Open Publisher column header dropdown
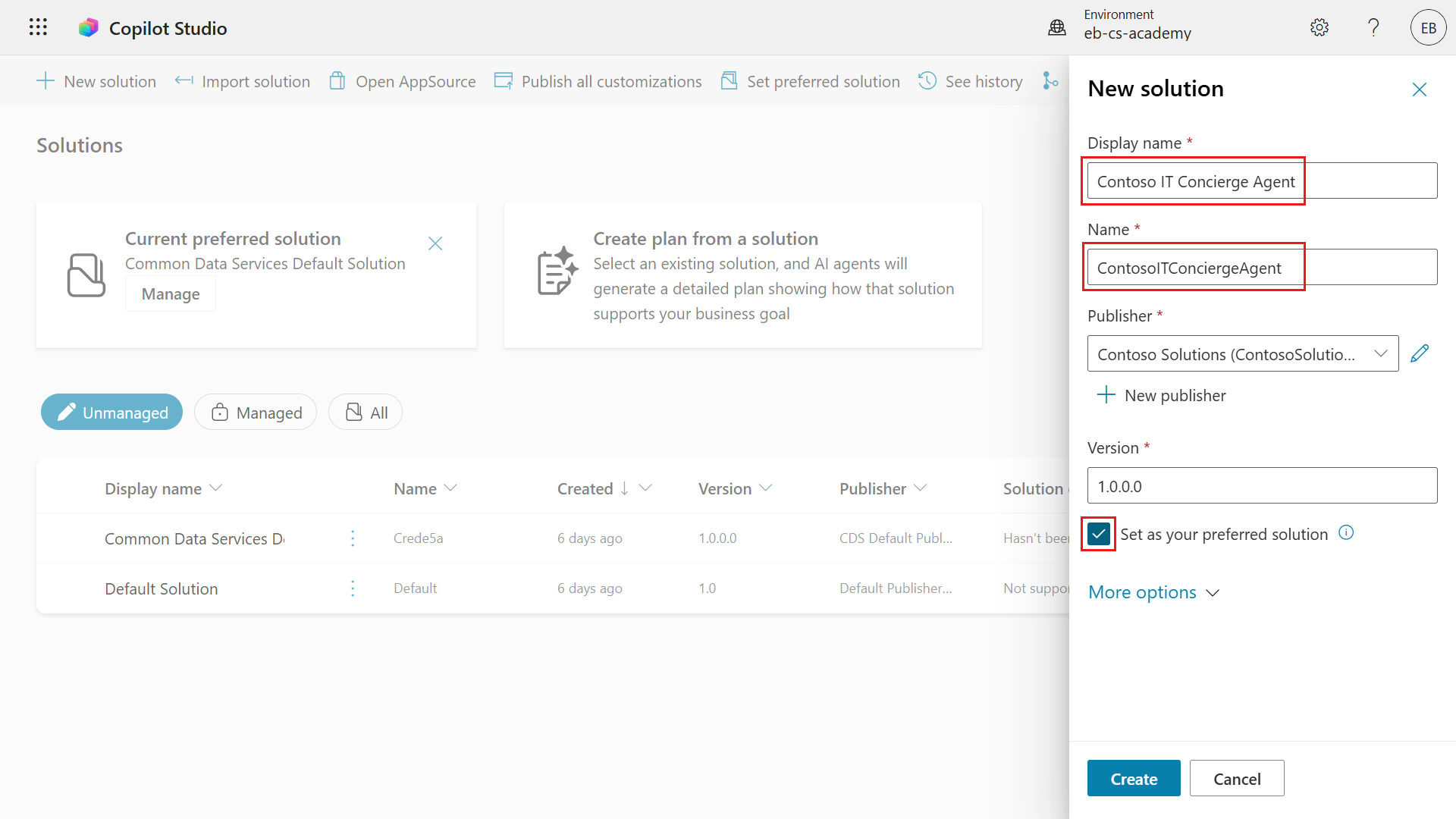The height and width of the screenshot is (819, 1456). 921,488
